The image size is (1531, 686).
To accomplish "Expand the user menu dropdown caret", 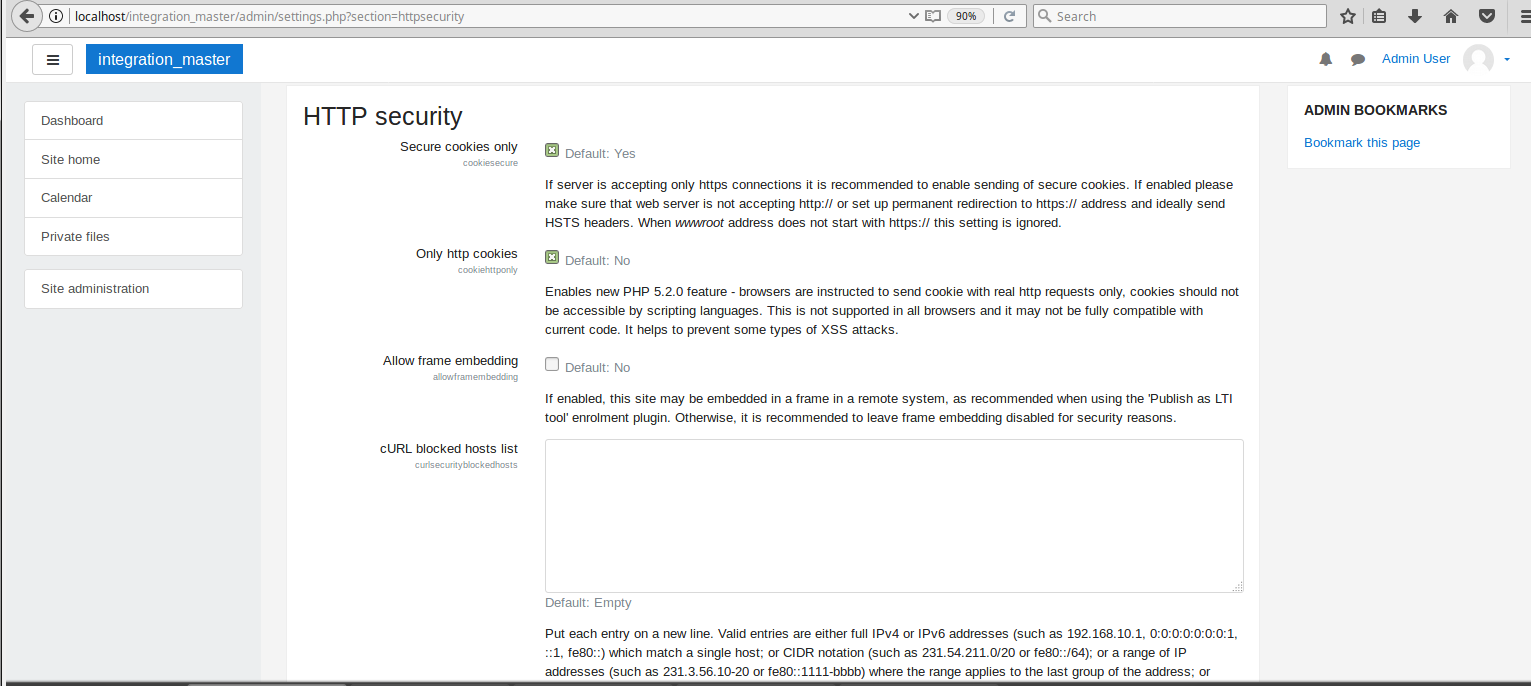I will [1507, 60].
